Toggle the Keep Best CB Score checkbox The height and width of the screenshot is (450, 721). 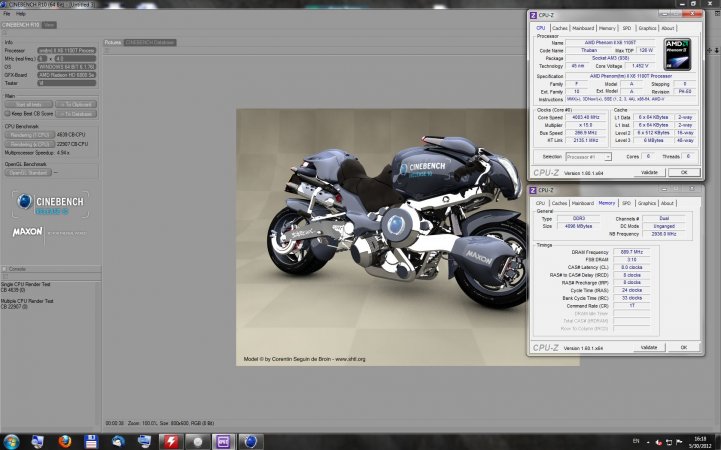point(7,113)
